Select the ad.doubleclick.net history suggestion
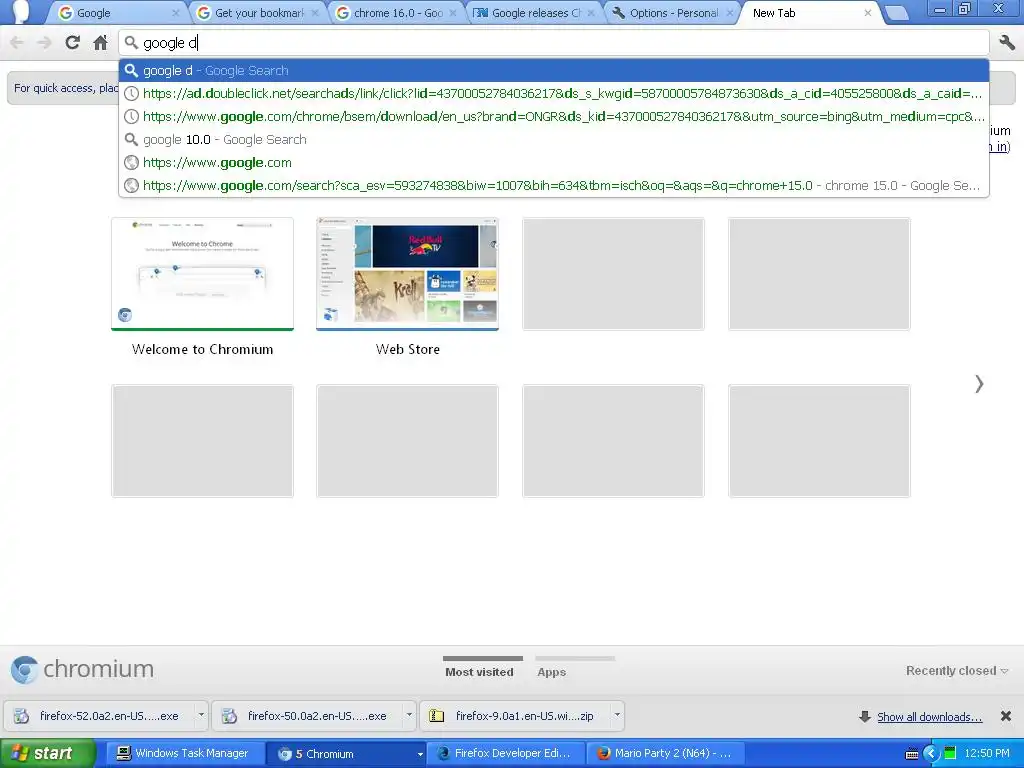Screen dimensions: 1024x768 point(554,93)
